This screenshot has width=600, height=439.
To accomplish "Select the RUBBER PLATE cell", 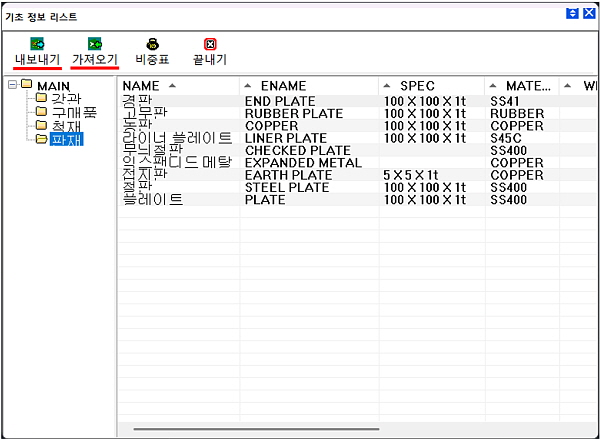I will [294, 114].
